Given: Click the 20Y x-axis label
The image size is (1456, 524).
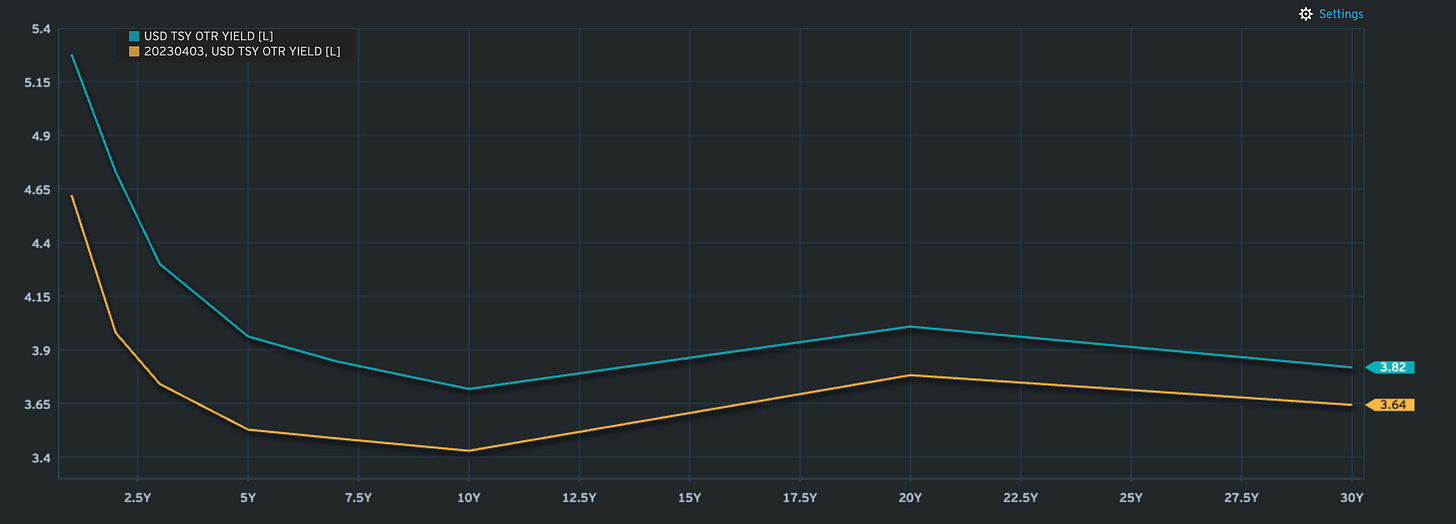Looking at the screenshot, I should [910, 497].
